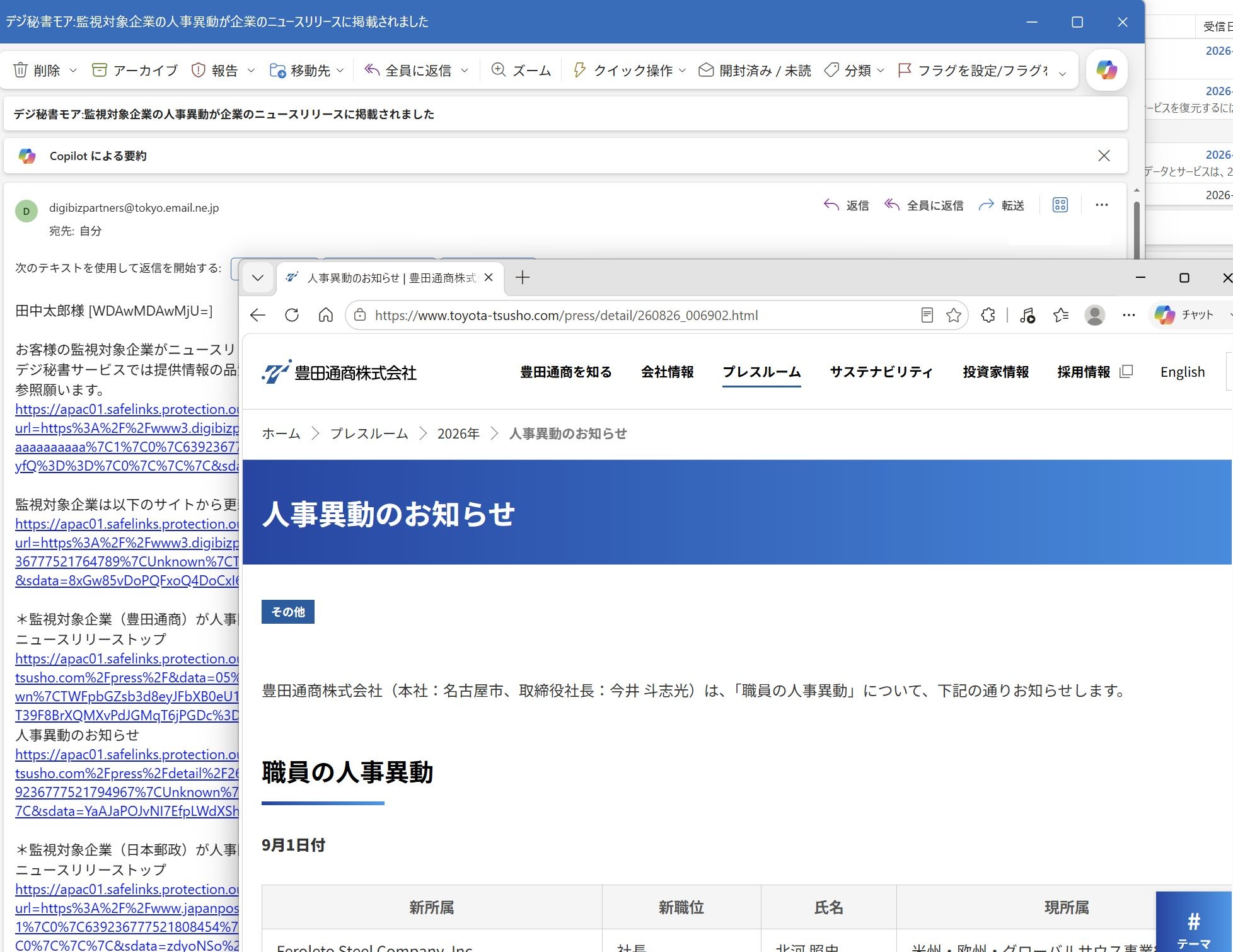Forward the email with 転送
1233x952 pixels.
pyautogui.click(x=1002, y=205)
